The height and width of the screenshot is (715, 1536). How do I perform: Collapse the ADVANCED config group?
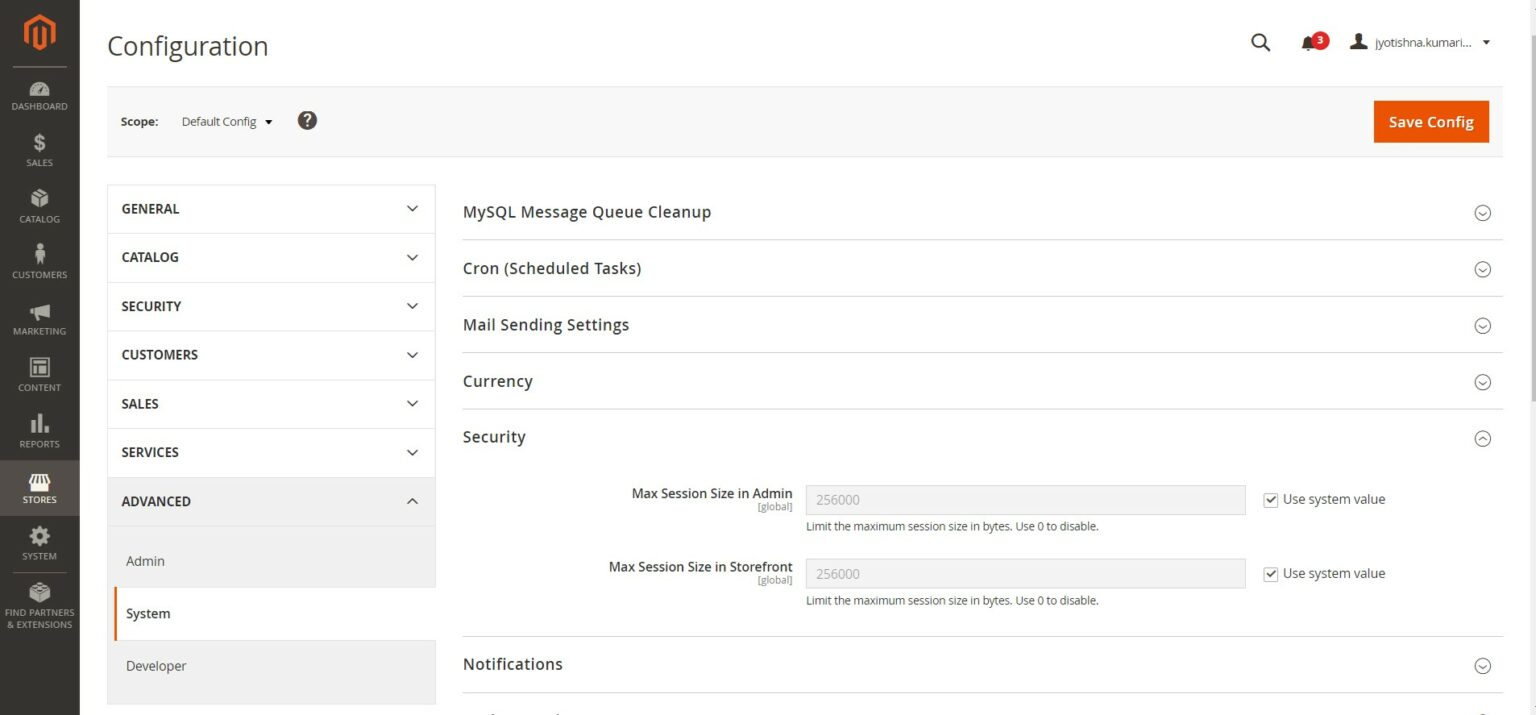pyautogui.click(x=271, y=501)
